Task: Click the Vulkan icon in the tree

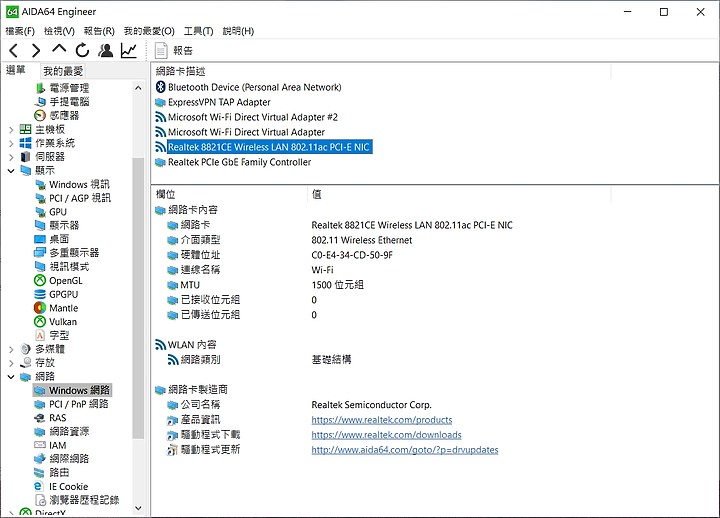Action: click(40, 321)
